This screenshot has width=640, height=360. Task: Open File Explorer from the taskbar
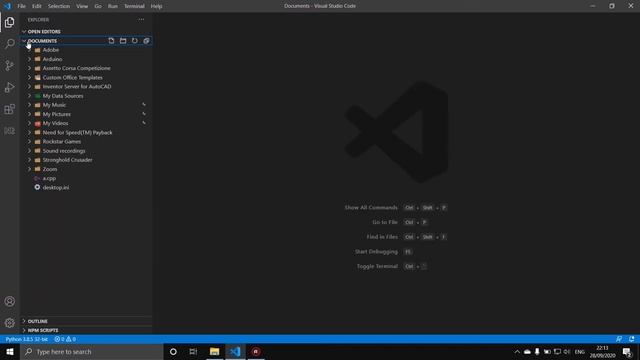(x=214, y=352)
